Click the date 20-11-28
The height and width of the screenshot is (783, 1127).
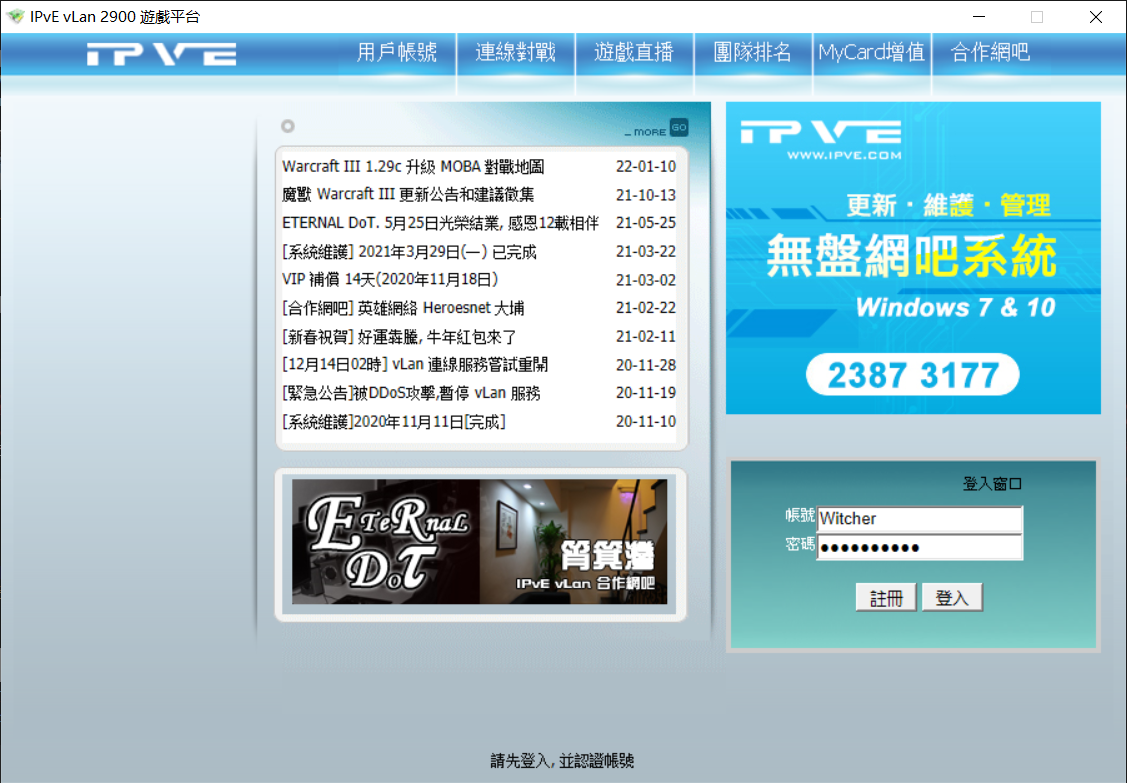point(645,365)
